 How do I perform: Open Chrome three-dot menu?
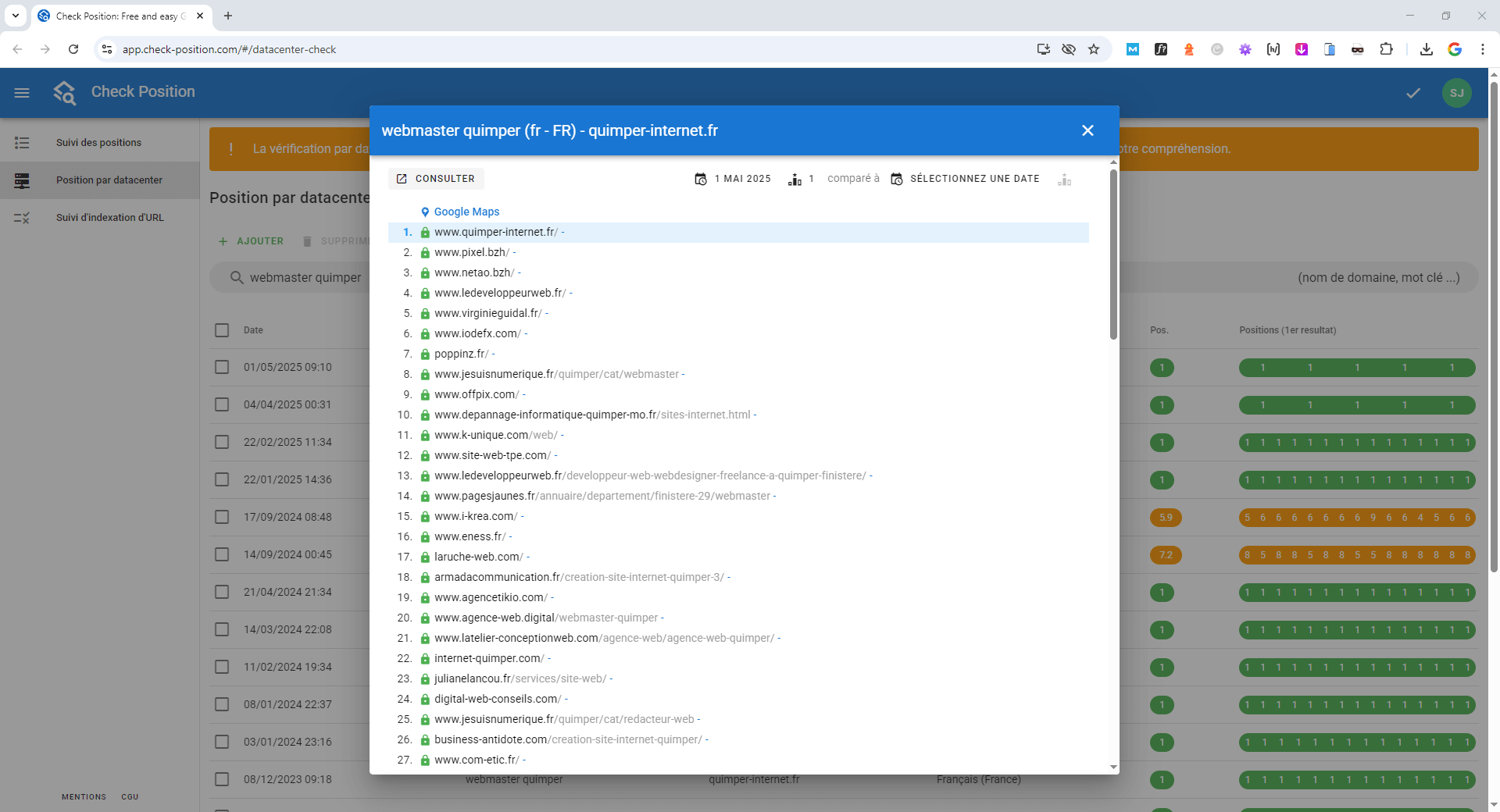[1483, 49]
